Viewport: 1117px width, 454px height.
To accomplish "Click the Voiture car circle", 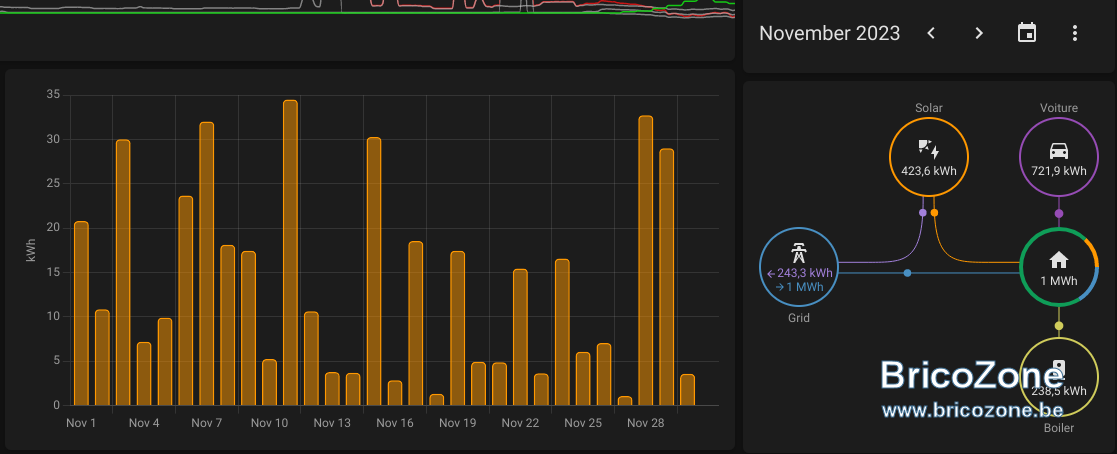I will coord(1059,156).
